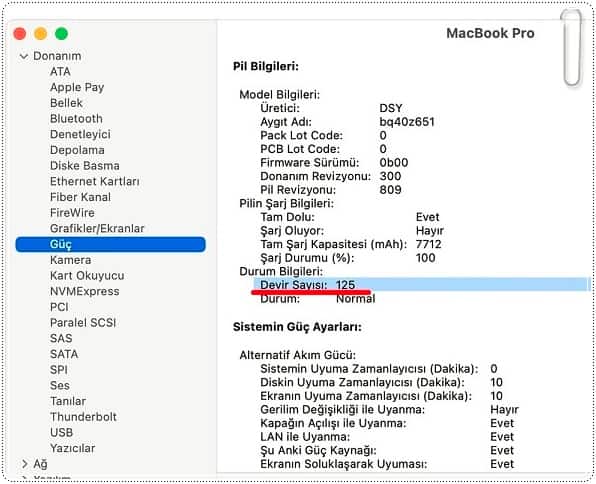This screenshot has height=484, width=596.
Task: Click the Donanım Revizyonu value 300
Action: (x=390, y=176)
